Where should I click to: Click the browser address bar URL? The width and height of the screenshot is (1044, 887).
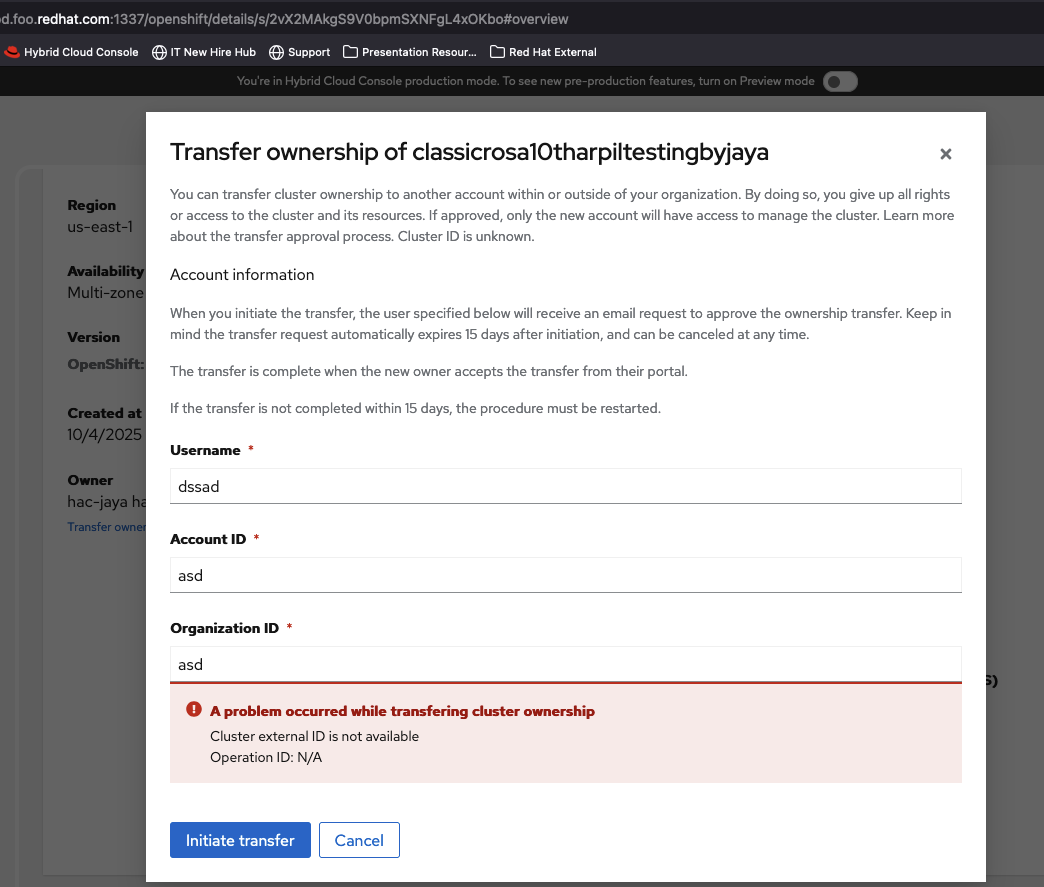tap(300, 19)
